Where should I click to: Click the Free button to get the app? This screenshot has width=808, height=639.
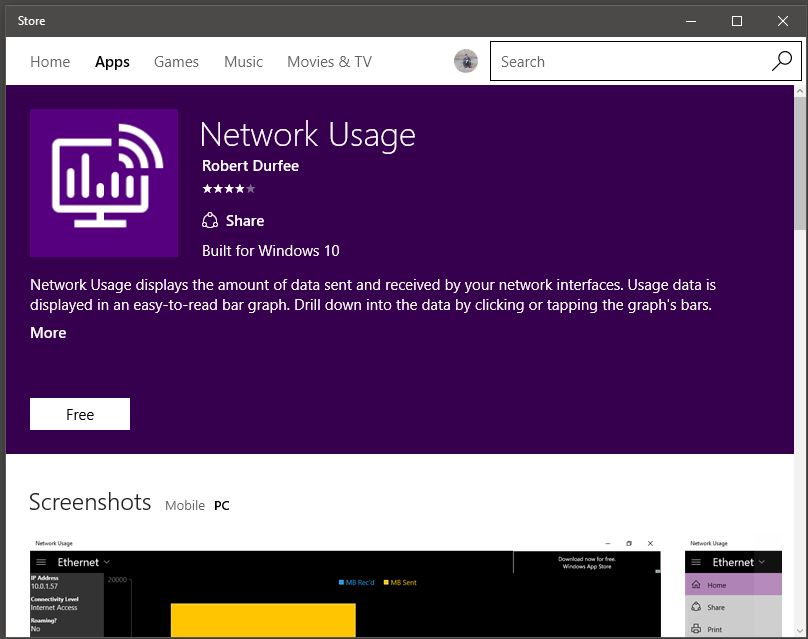coord(80,413)
